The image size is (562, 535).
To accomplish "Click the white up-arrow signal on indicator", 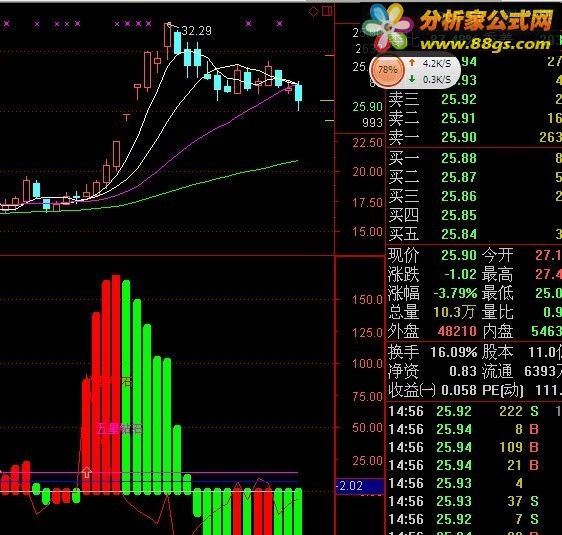I will [87, 472].
